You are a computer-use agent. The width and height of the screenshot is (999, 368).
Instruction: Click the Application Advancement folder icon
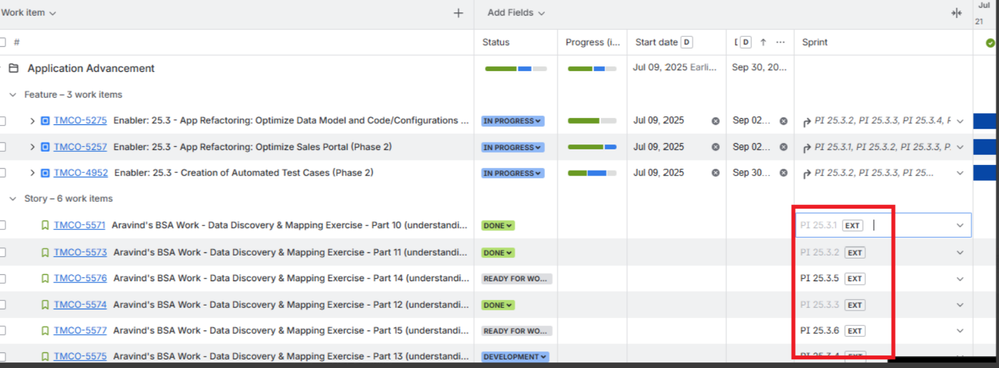click(13, 68)
